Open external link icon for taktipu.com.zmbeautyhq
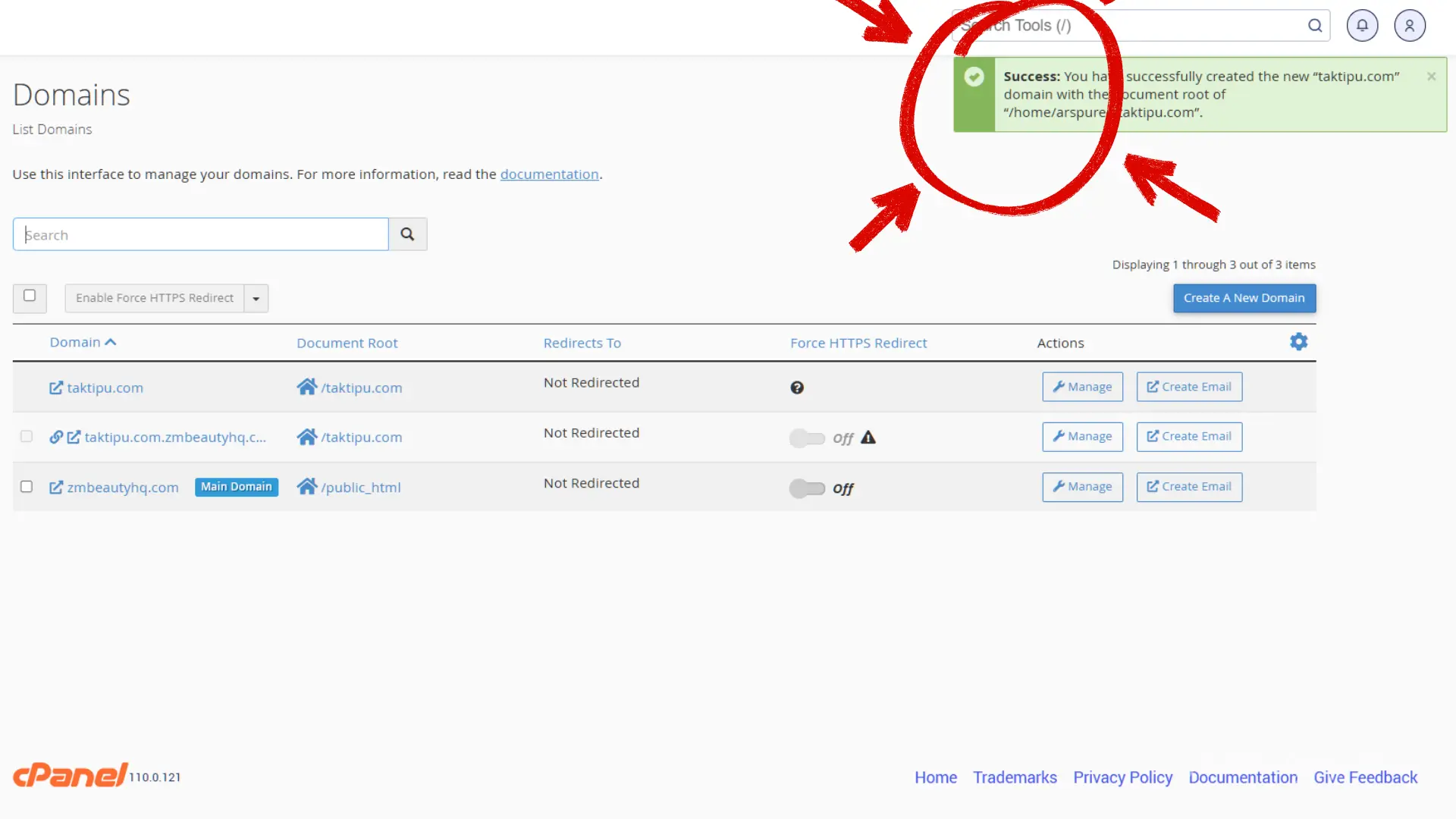1456x819 pixels. pos(74,437)
